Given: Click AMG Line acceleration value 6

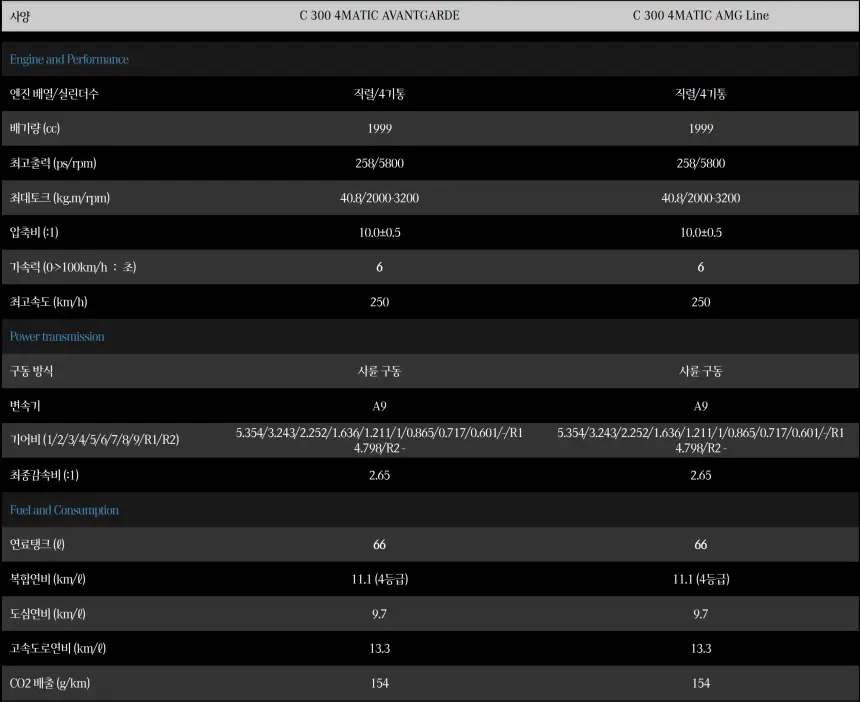Looking at the screenshot, I should tap(701, 268).
